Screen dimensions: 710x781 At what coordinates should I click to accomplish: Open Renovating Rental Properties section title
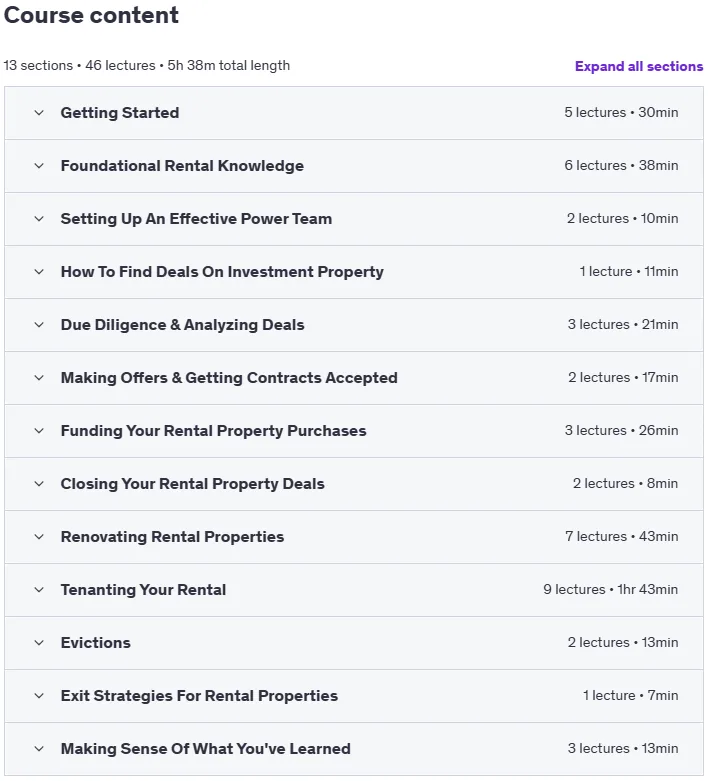pyautogui.click(x=172, y=537)
